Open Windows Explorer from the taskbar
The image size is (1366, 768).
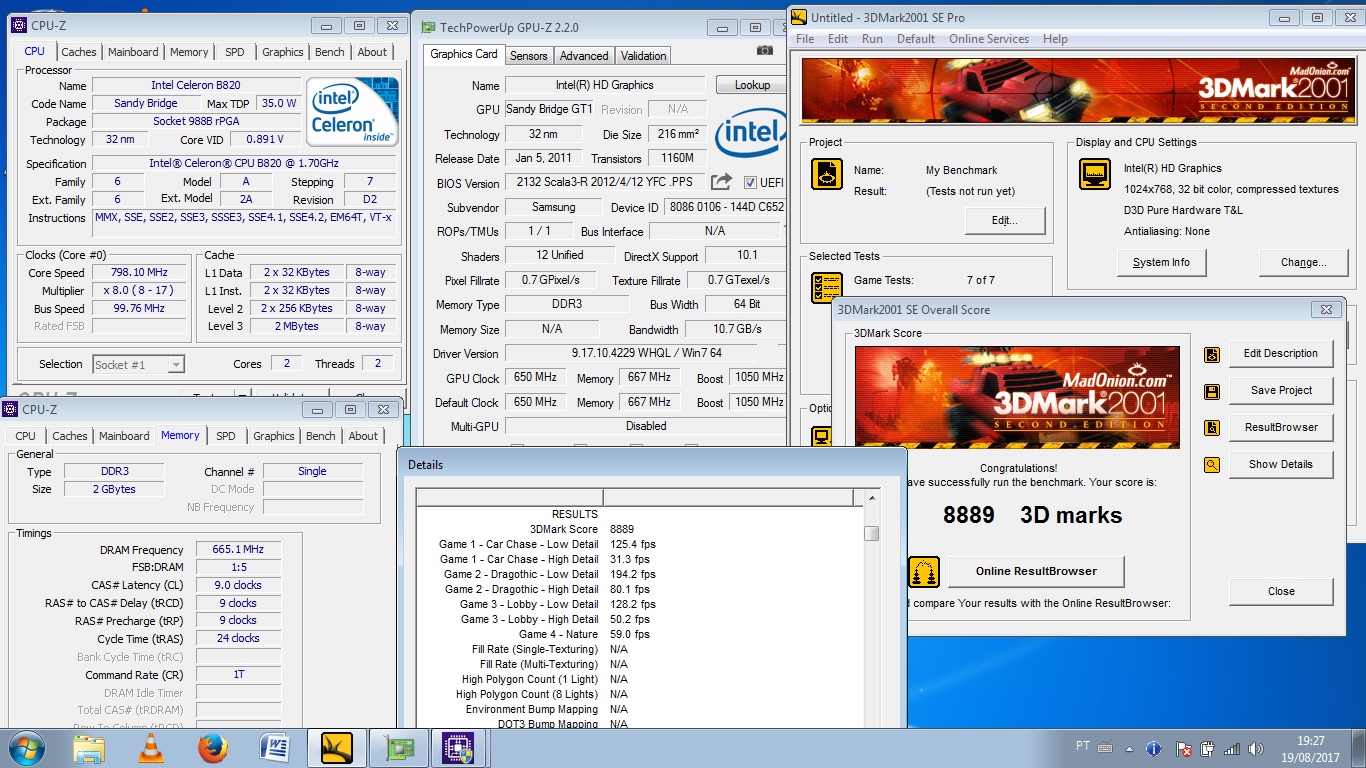pyautogui.click(x=89, y=748)
